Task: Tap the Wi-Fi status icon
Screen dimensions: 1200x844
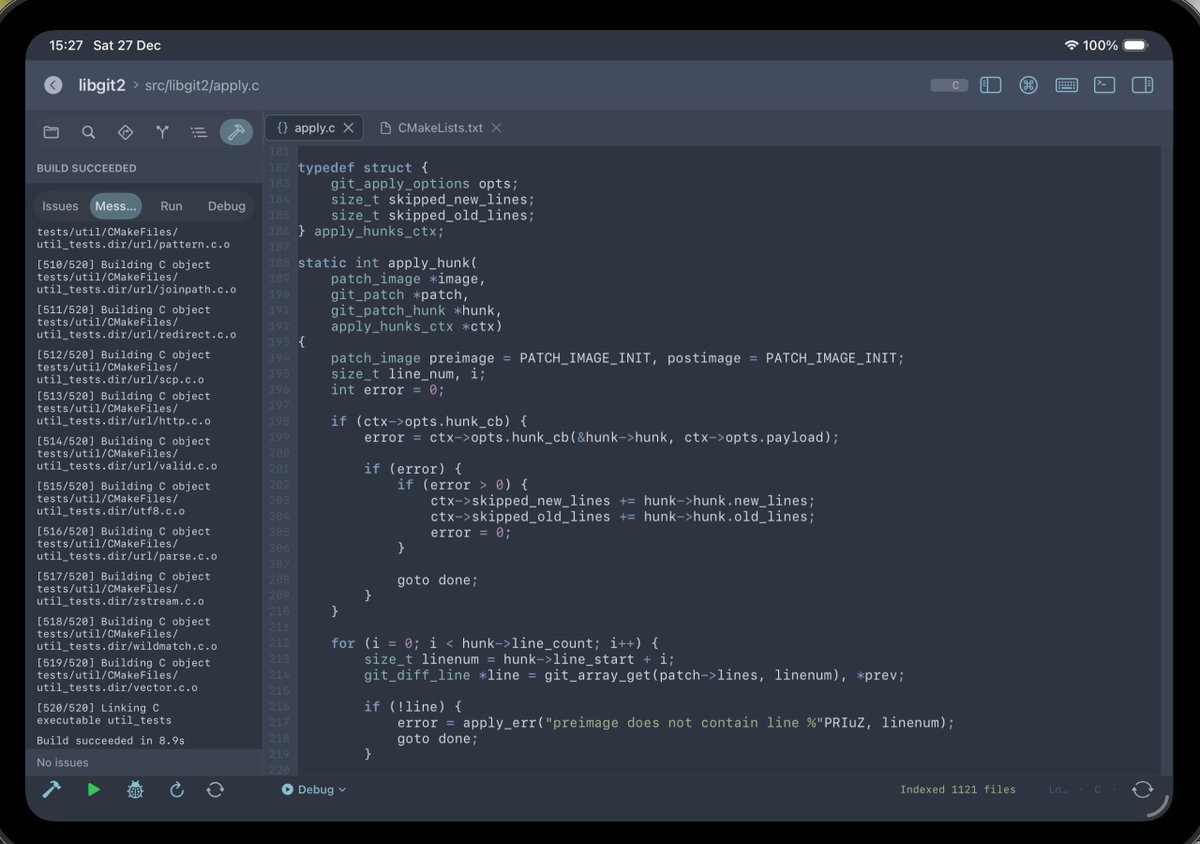Action: click(1071, 45)
